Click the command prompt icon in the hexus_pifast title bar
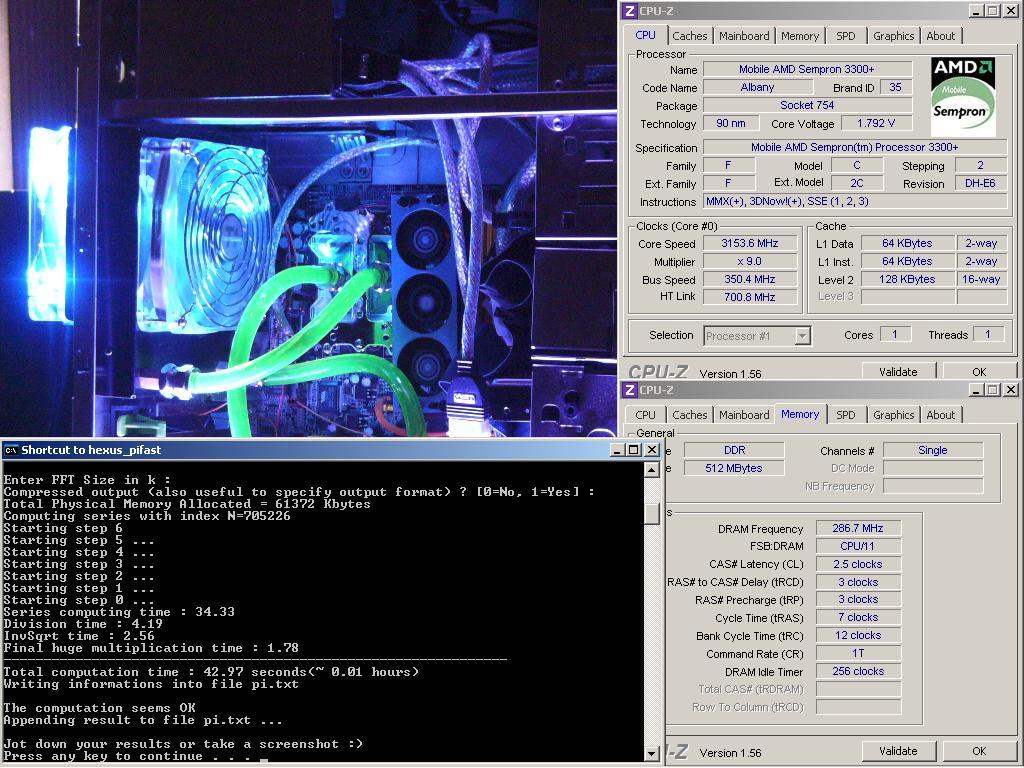This screenshot has height=768, width=1024. point(10,450)
